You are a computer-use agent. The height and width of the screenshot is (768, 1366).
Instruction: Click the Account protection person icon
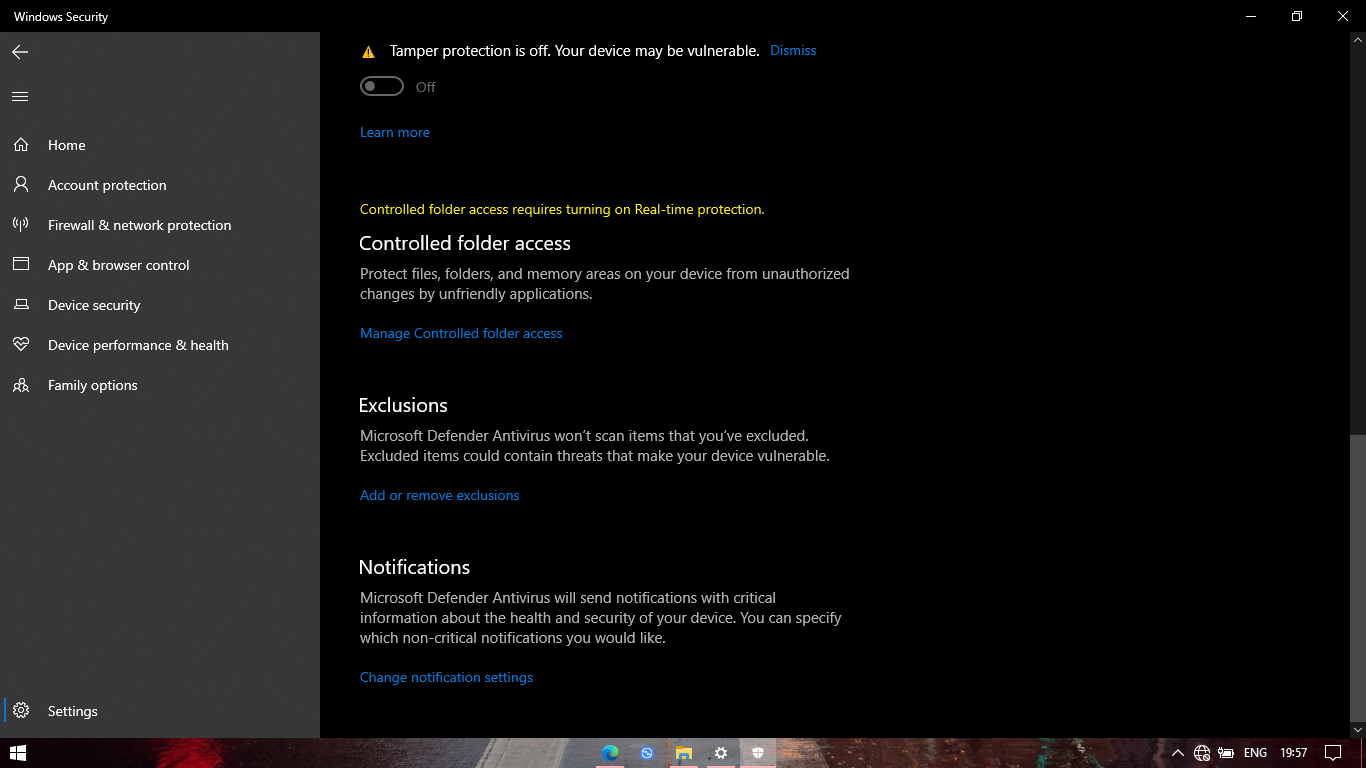click(x=20, y=185)
